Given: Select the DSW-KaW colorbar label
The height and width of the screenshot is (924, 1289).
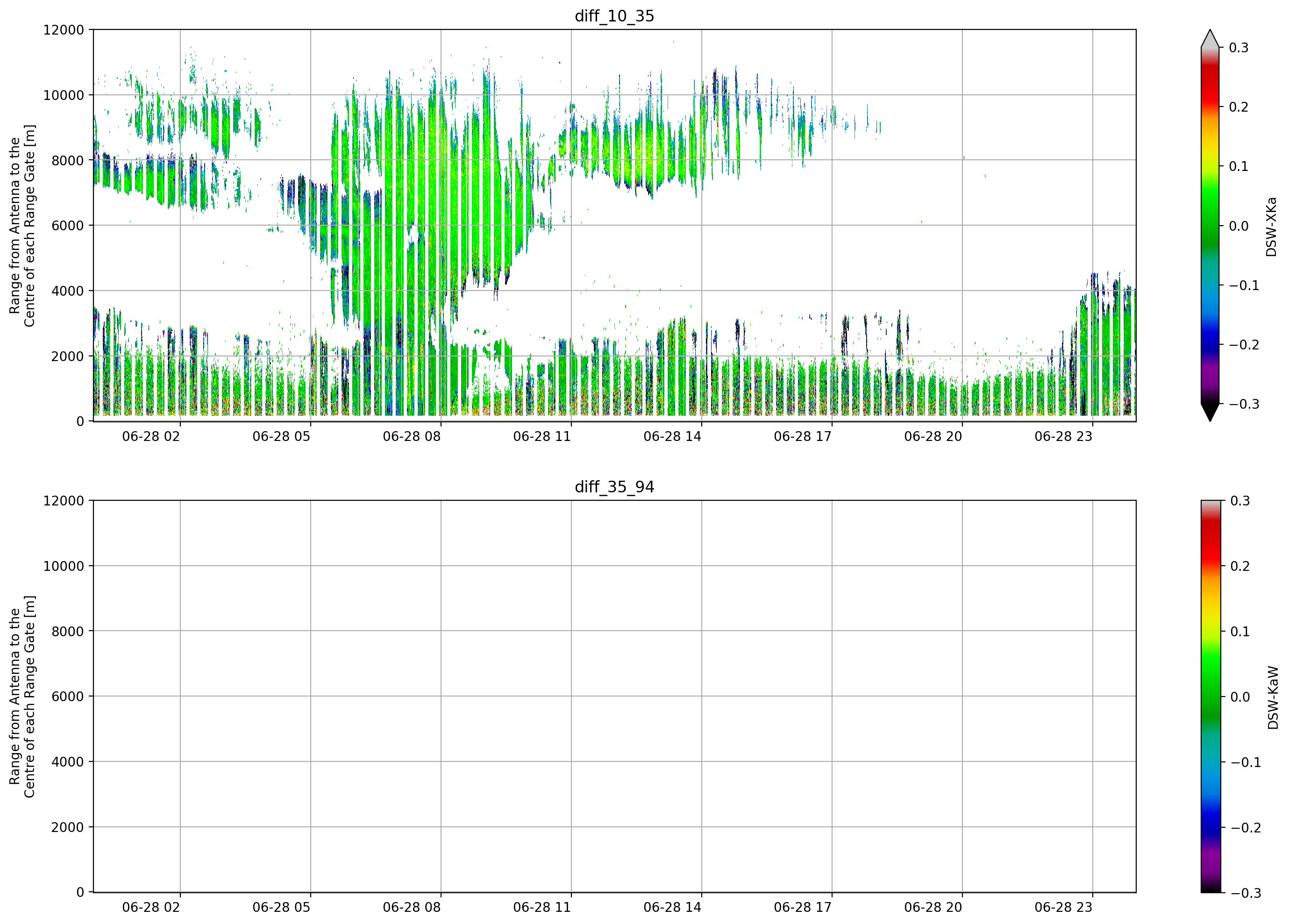Looking at the screenshot, I should (x=1273, y=698).
